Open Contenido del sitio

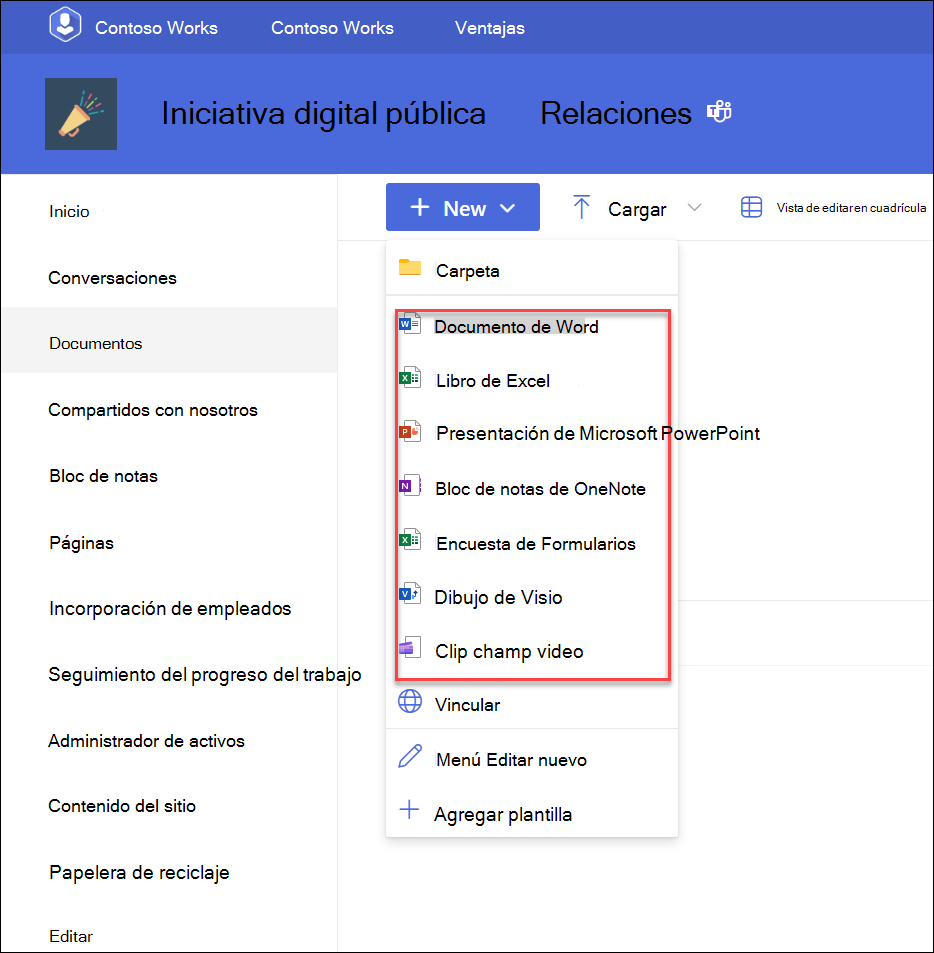click(x=122, y=806)
